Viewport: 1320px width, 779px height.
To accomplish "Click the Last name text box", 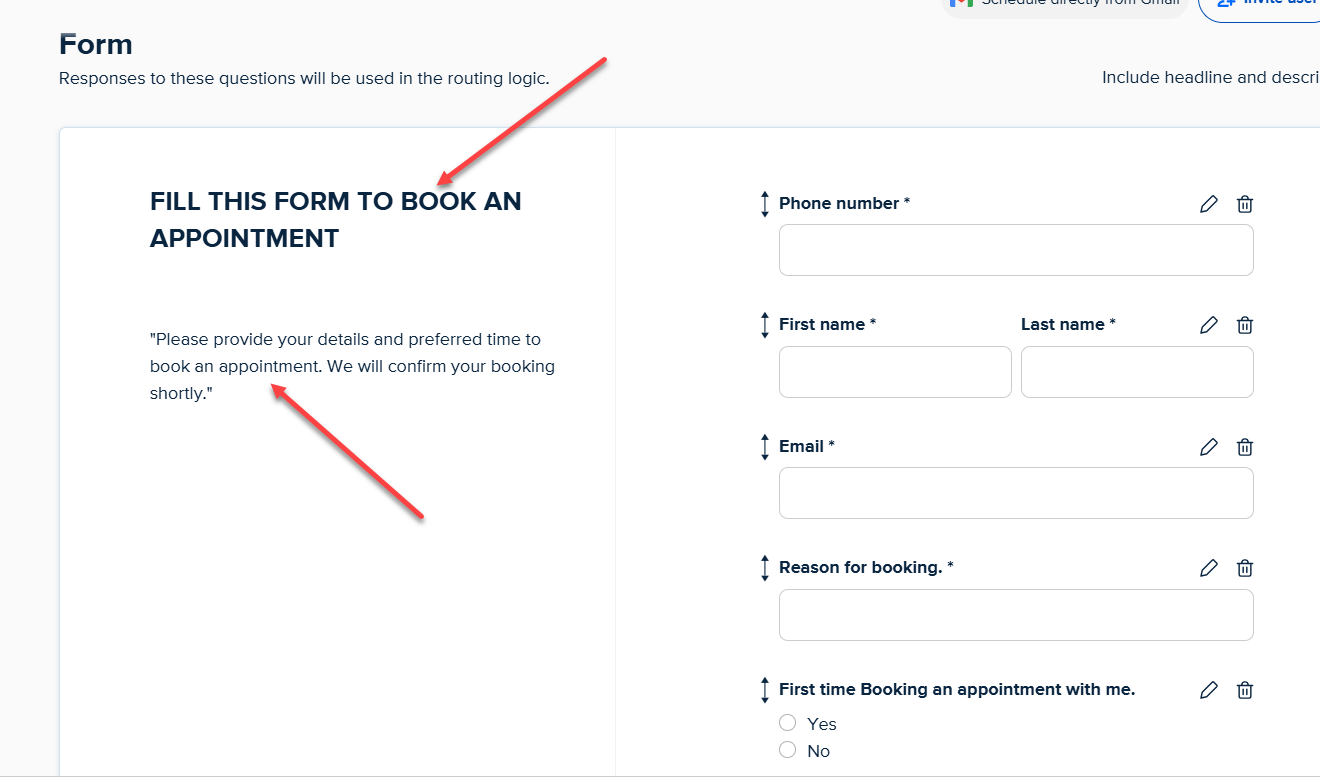I will coord(1136,372).
